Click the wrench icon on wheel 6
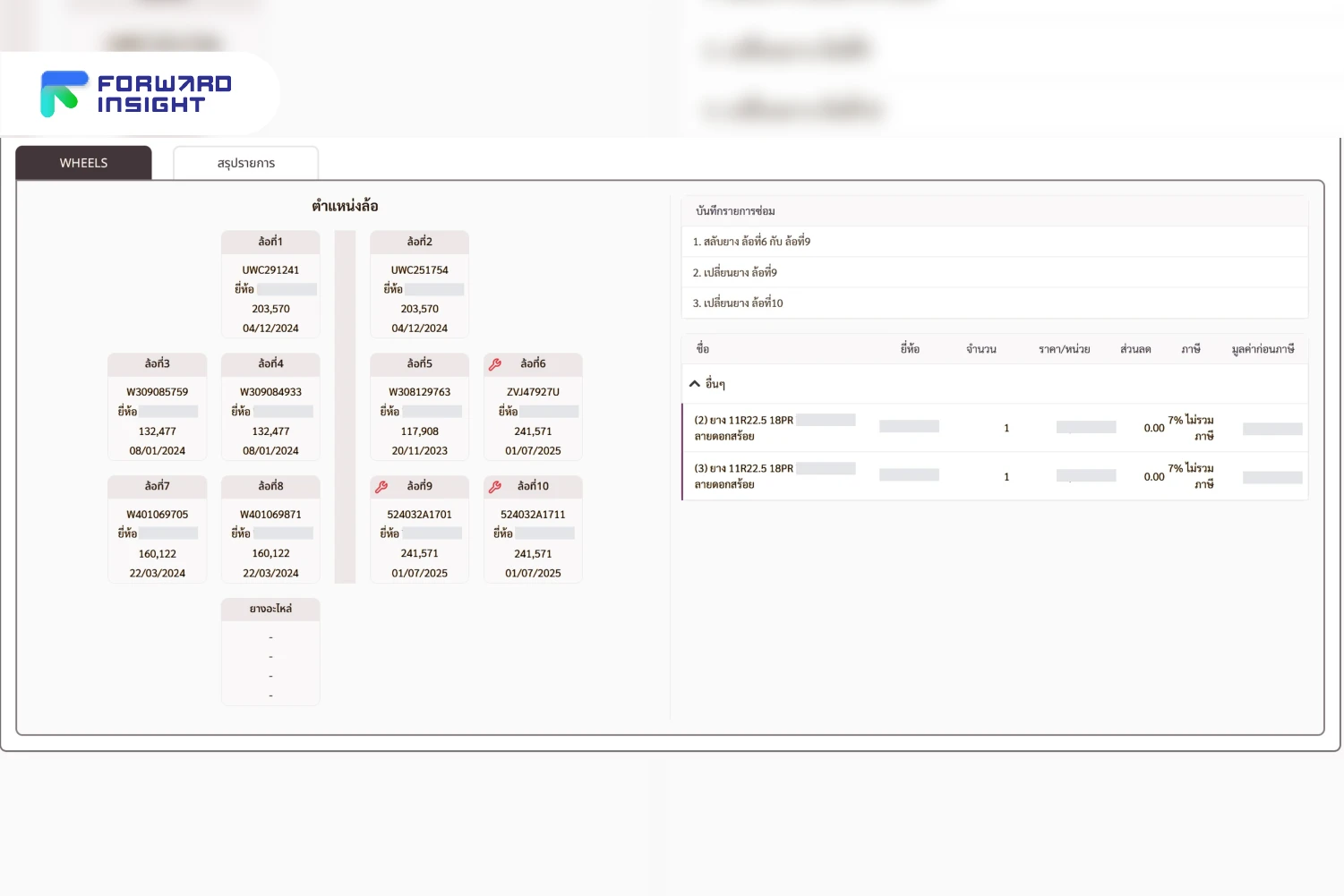Screen dimensions: 1344x896 tap(494, 364)
